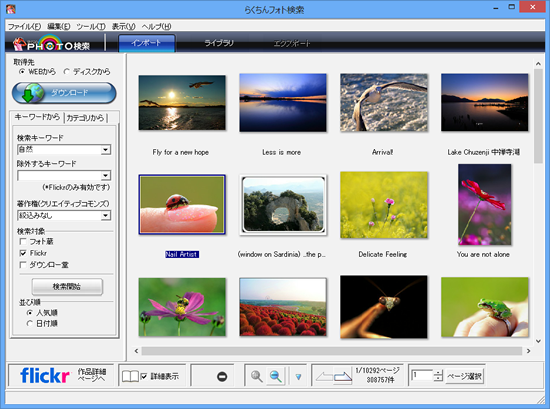Switch to the インポート tab
Screen dimensions: 550x409
147,43
